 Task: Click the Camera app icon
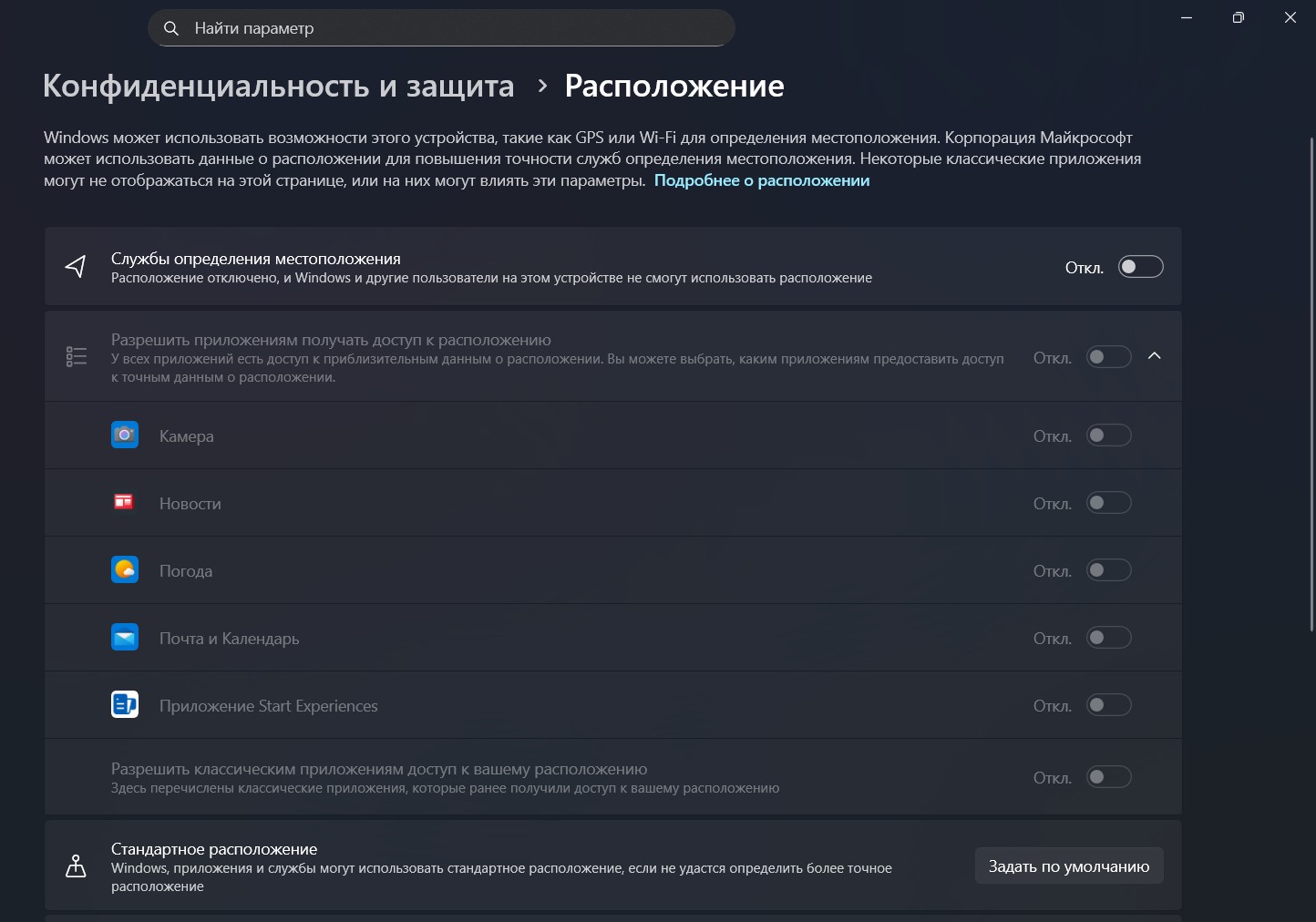click(125, 435)
